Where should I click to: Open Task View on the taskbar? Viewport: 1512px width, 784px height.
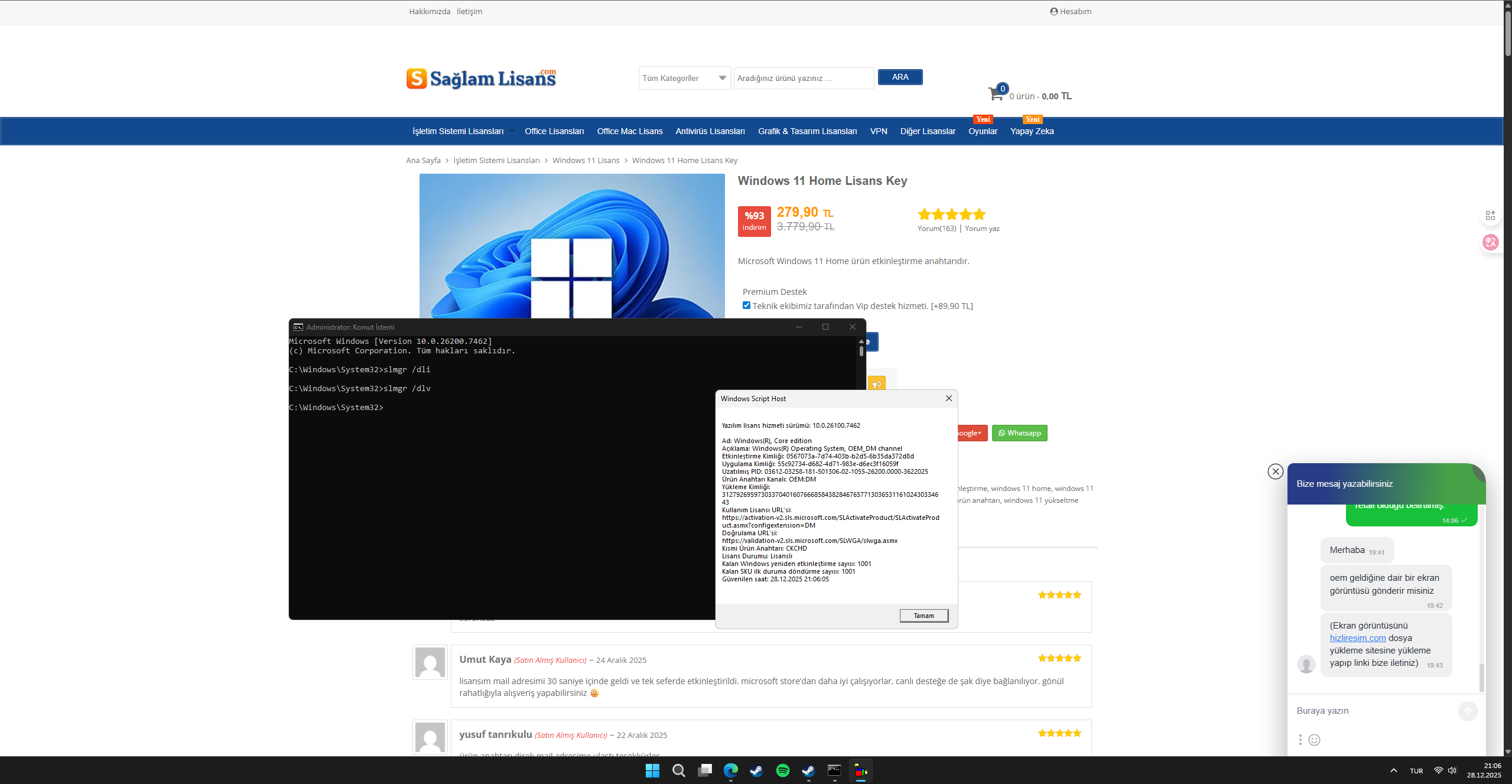point(704,770)
